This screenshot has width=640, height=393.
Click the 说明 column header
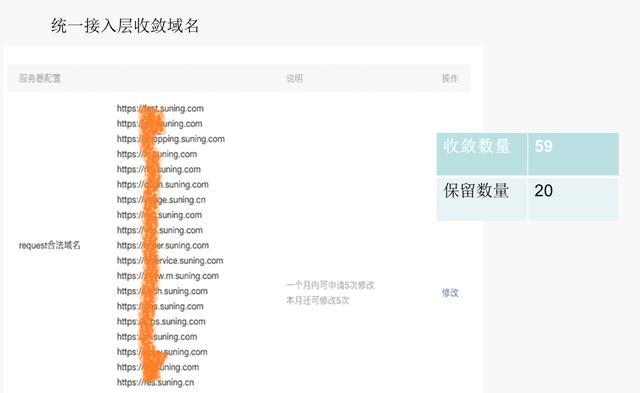tap(294, 78)
